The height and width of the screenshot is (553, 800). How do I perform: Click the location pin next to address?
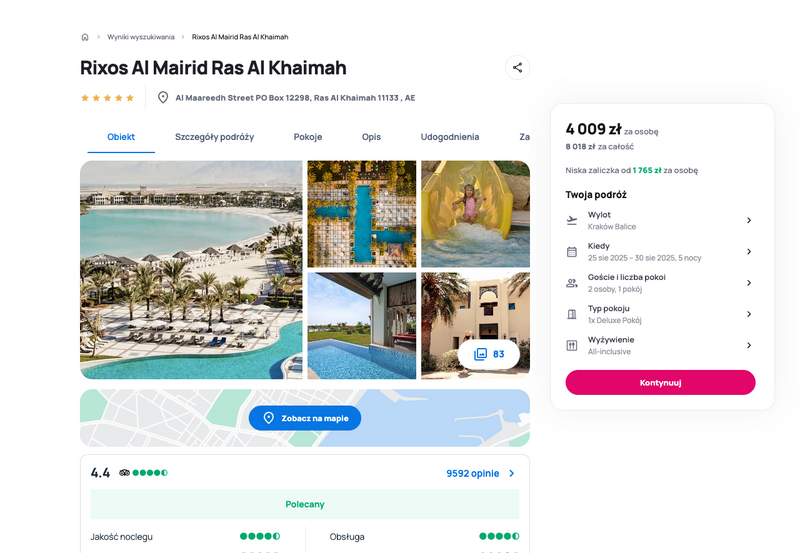point(163,97)
